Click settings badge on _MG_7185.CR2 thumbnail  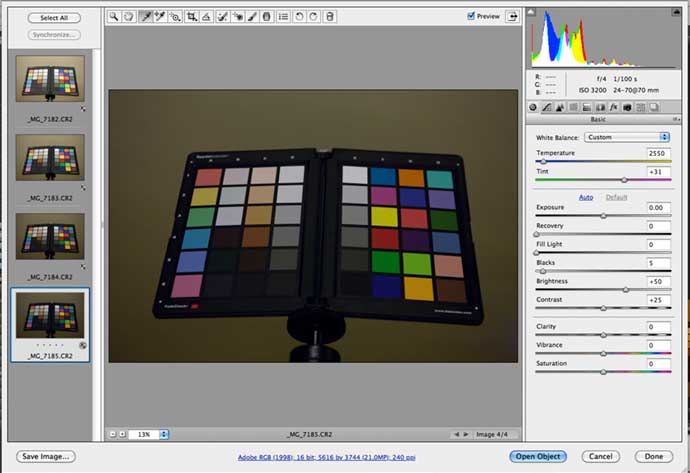tap(82, 345)
